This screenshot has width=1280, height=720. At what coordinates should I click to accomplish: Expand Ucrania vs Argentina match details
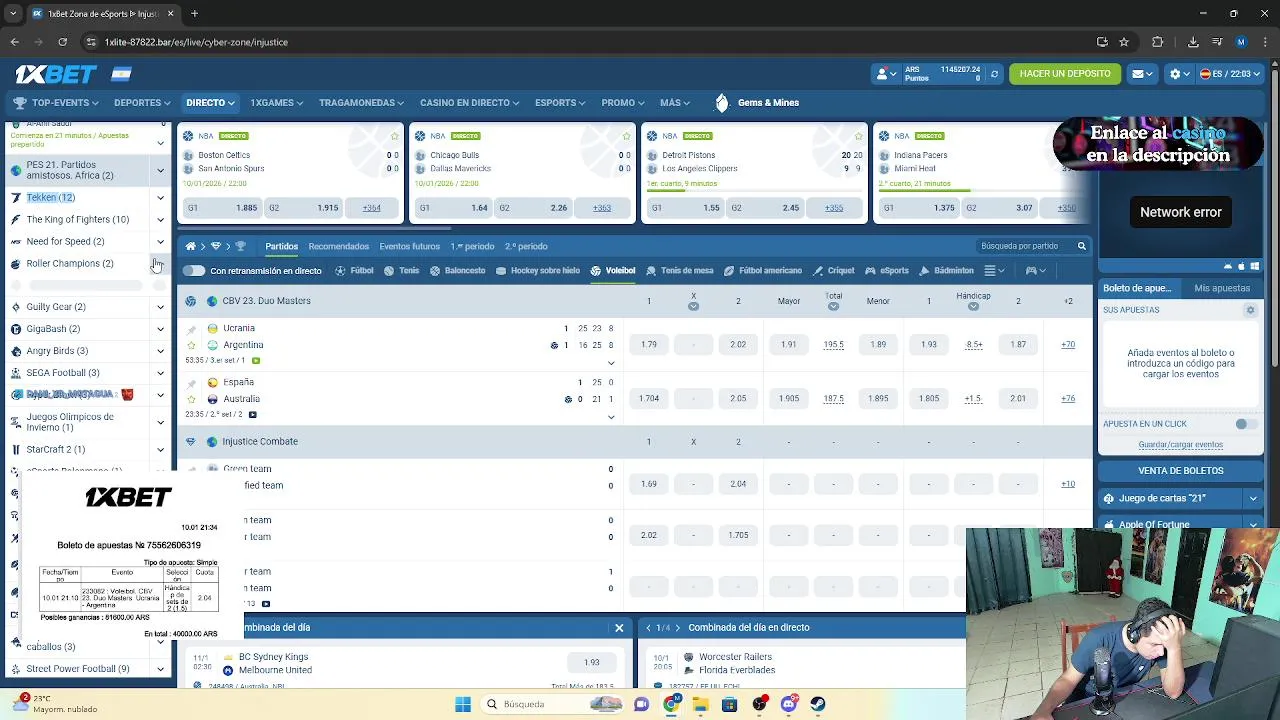[611, 362]
